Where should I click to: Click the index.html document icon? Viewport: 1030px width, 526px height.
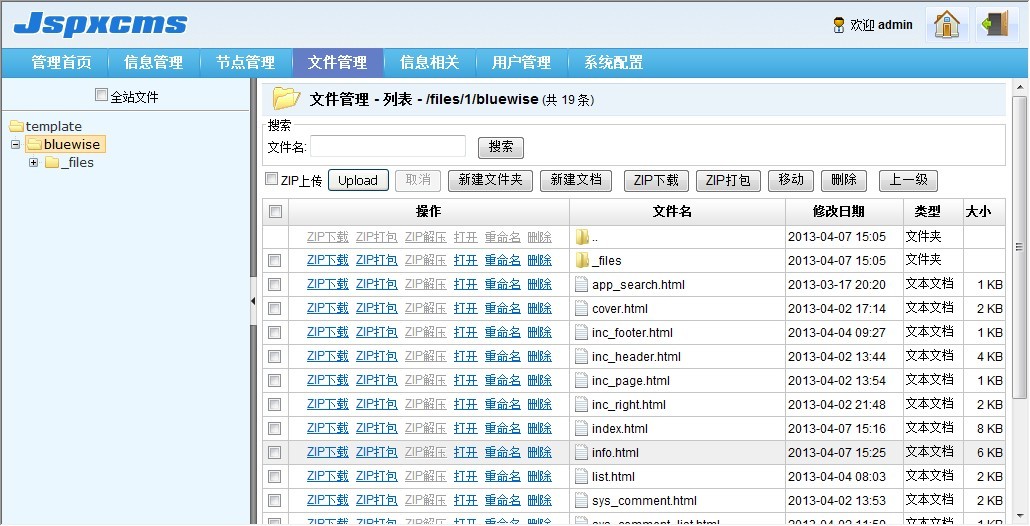[x=581, y=428]
